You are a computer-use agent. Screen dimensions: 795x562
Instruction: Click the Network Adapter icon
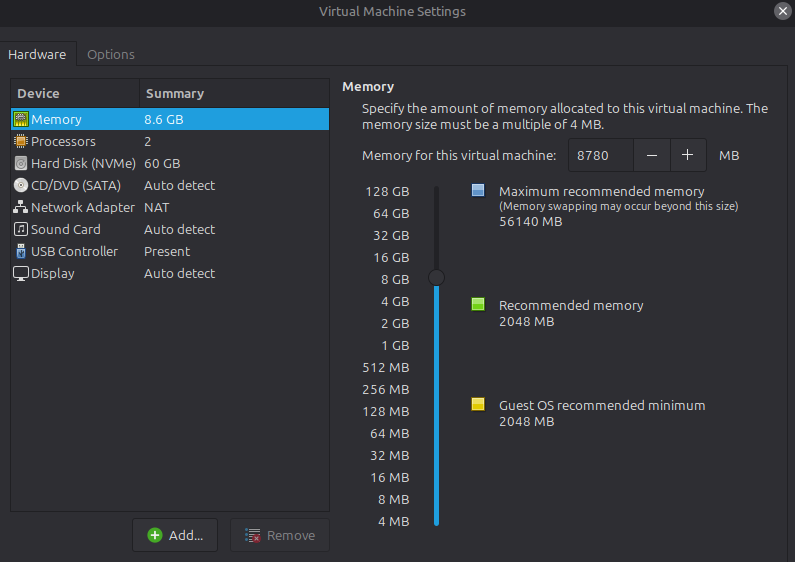click(21, 207)
